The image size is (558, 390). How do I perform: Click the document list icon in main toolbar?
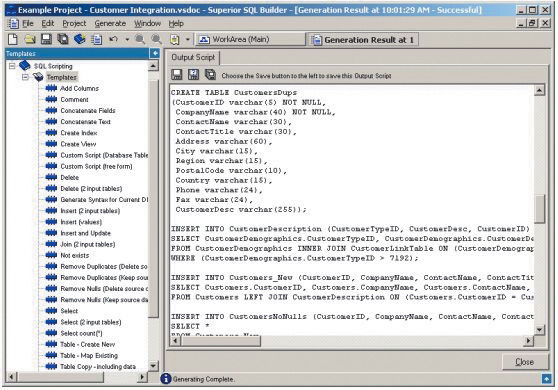(x=96, y=39)
